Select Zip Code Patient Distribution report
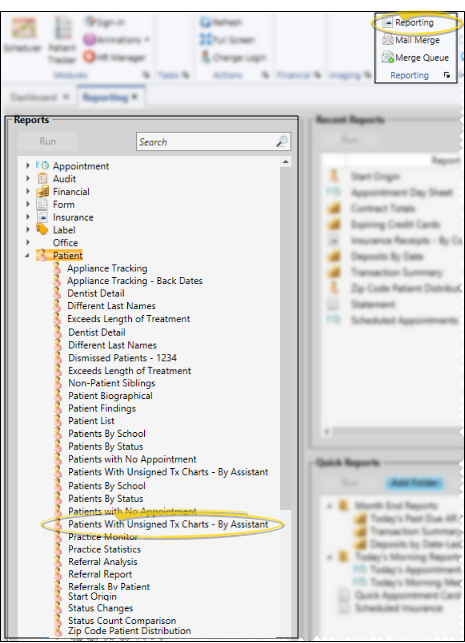 click(130, 631)
